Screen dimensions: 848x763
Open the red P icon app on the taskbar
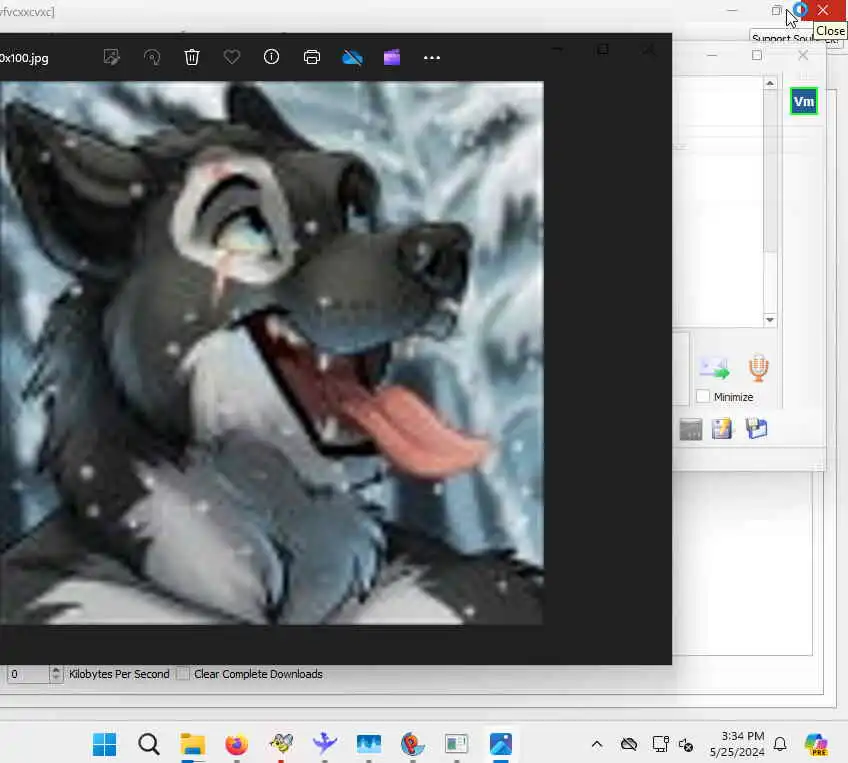click(x=413, y=744)
